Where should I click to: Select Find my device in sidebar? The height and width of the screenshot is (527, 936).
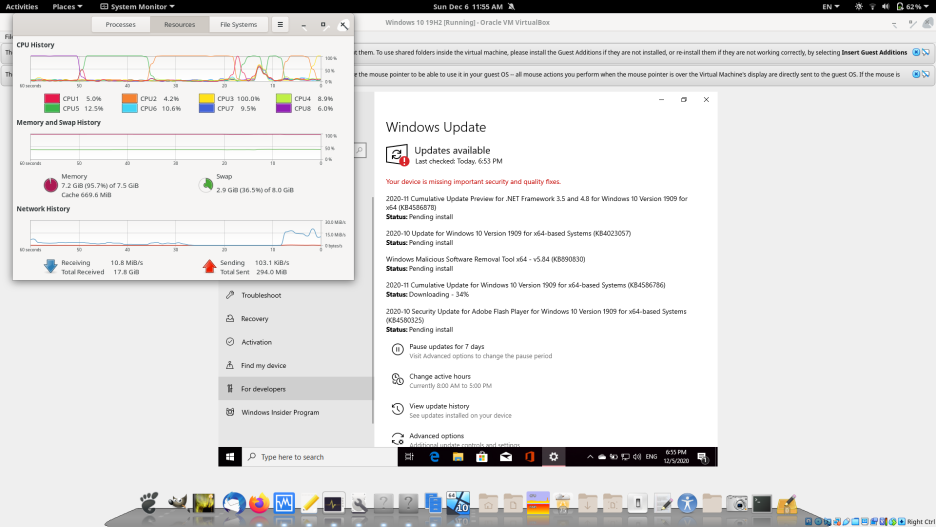tap(295, 365)
